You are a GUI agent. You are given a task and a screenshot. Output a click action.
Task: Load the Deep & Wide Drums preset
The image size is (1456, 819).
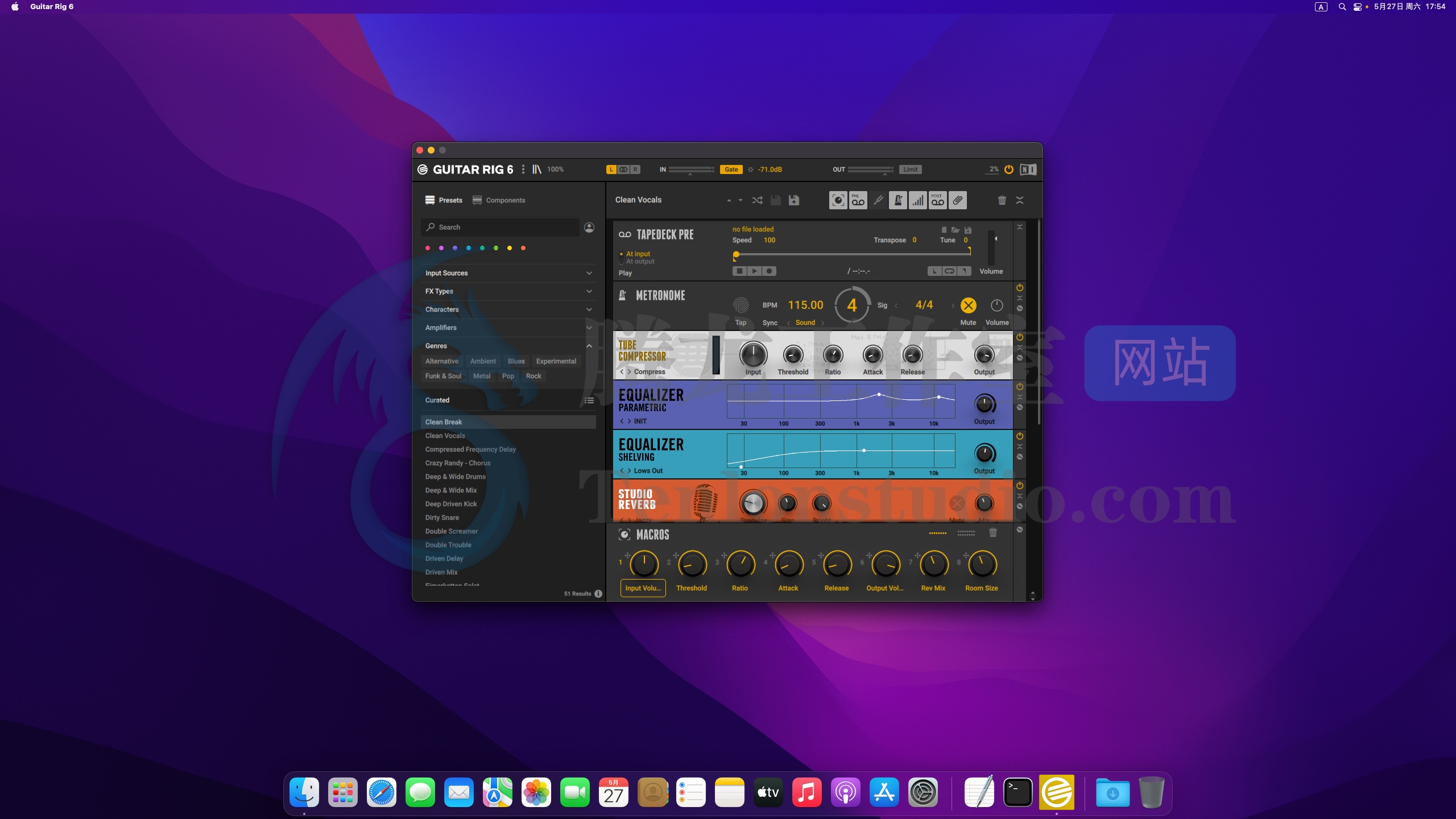point(456,477)
